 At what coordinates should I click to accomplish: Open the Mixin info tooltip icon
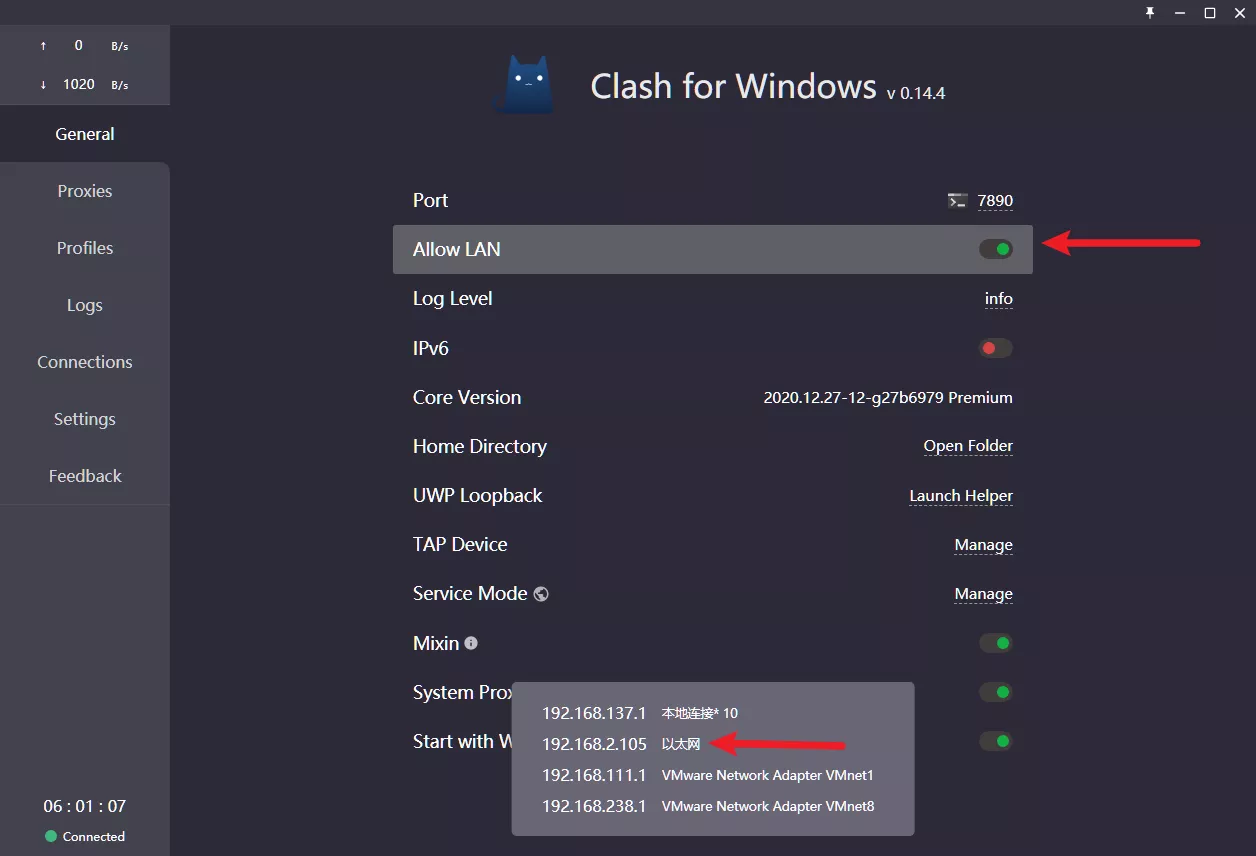tap(470, 643)
